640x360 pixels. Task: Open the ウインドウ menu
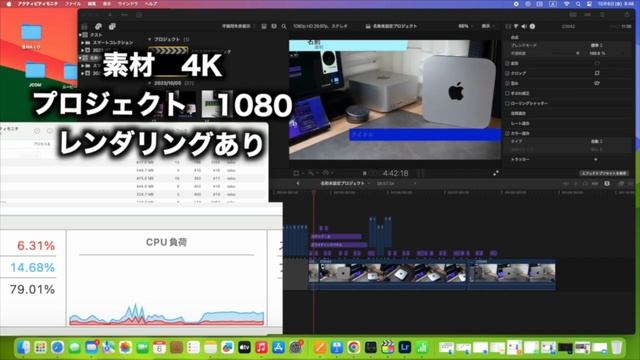click(128, 4)
